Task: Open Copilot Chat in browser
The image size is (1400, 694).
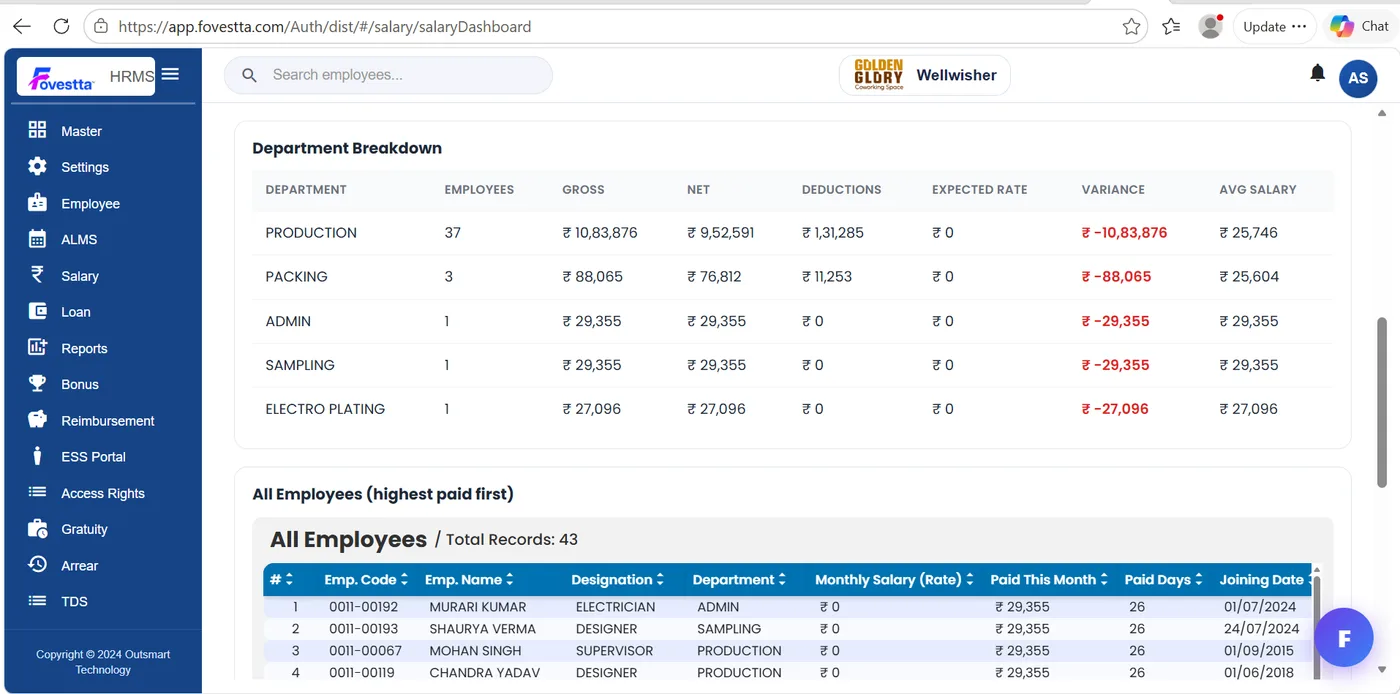Action: (x=1359, y=26)
